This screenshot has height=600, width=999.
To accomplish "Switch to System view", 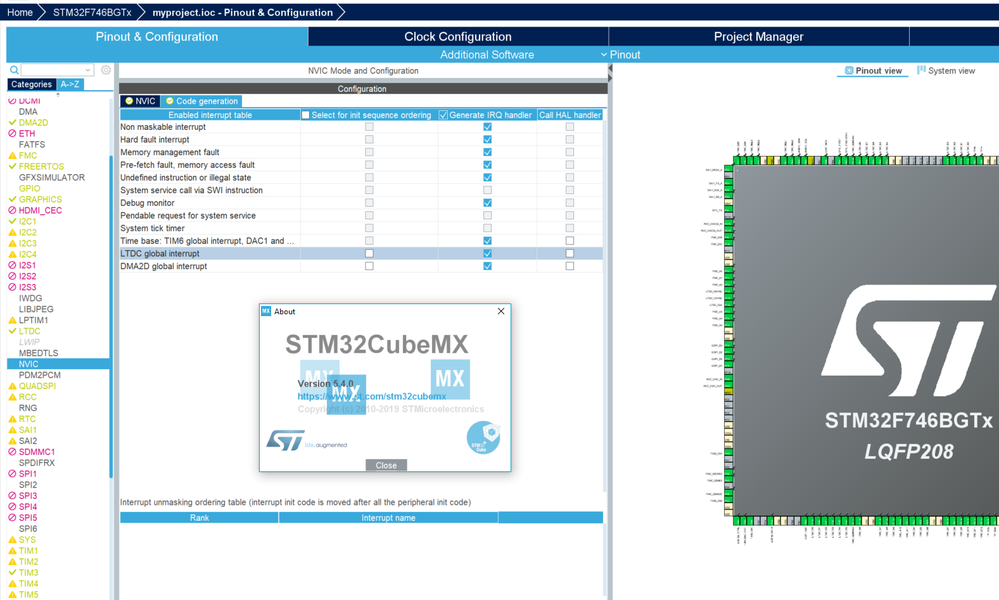I will [946, 71].
